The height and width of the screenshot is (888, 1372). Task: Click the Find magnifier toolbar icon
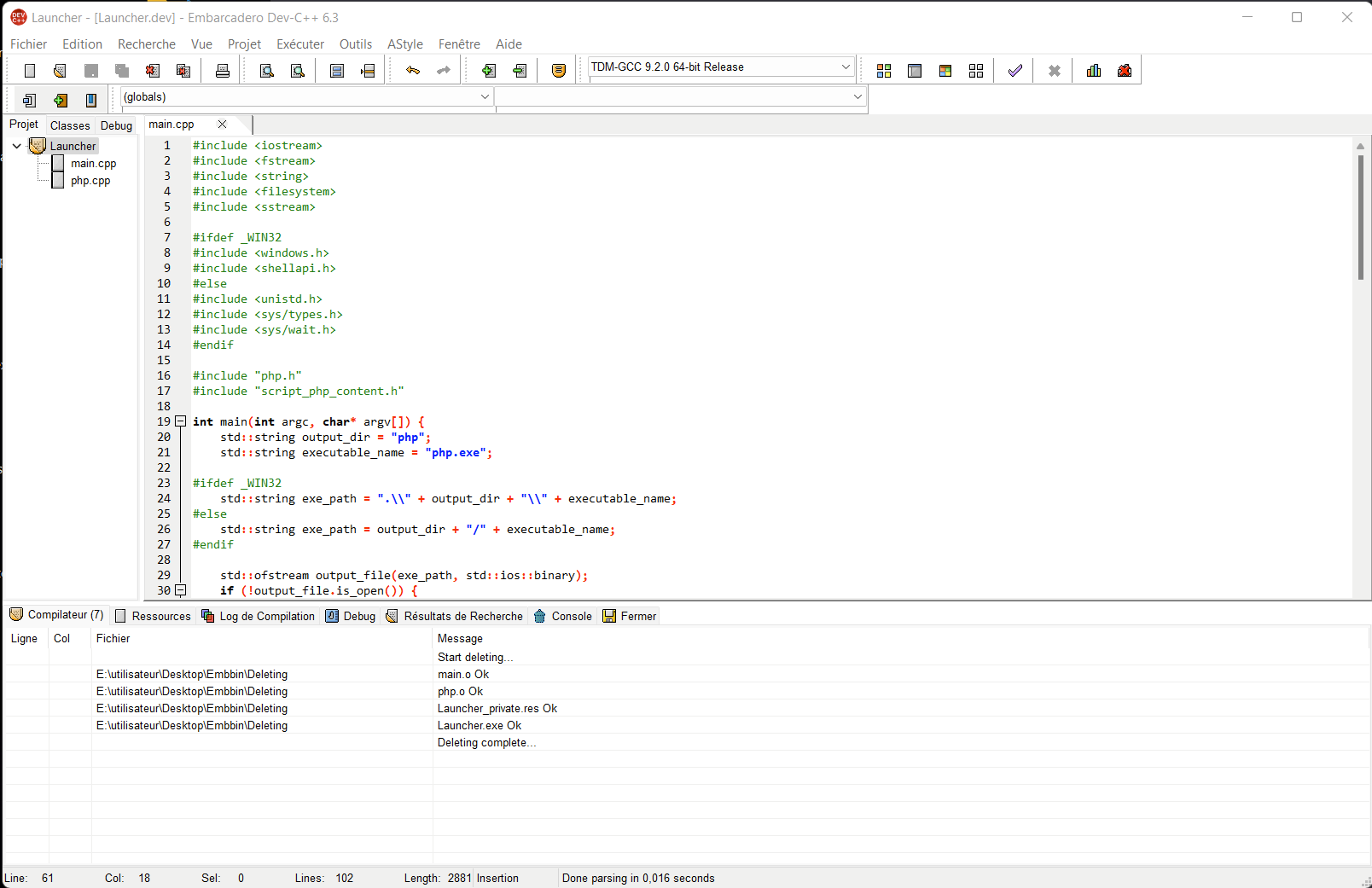coord(266,71)
